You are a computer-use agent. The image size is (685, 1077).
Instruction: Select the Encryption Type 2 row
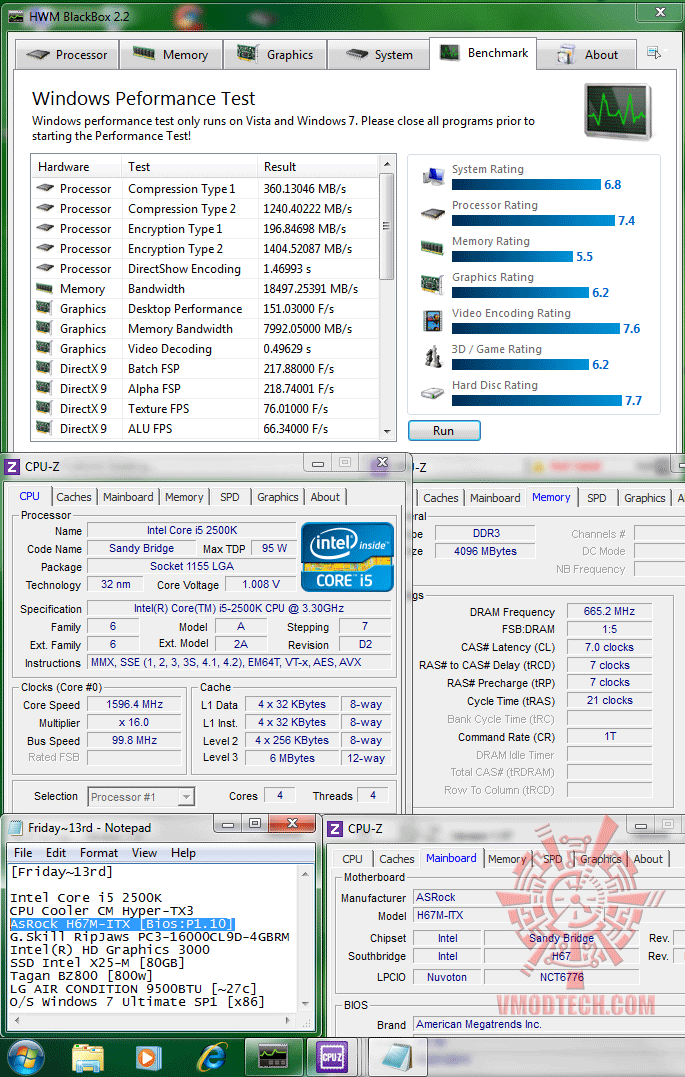pyautogui.click(x=205, y=249)
